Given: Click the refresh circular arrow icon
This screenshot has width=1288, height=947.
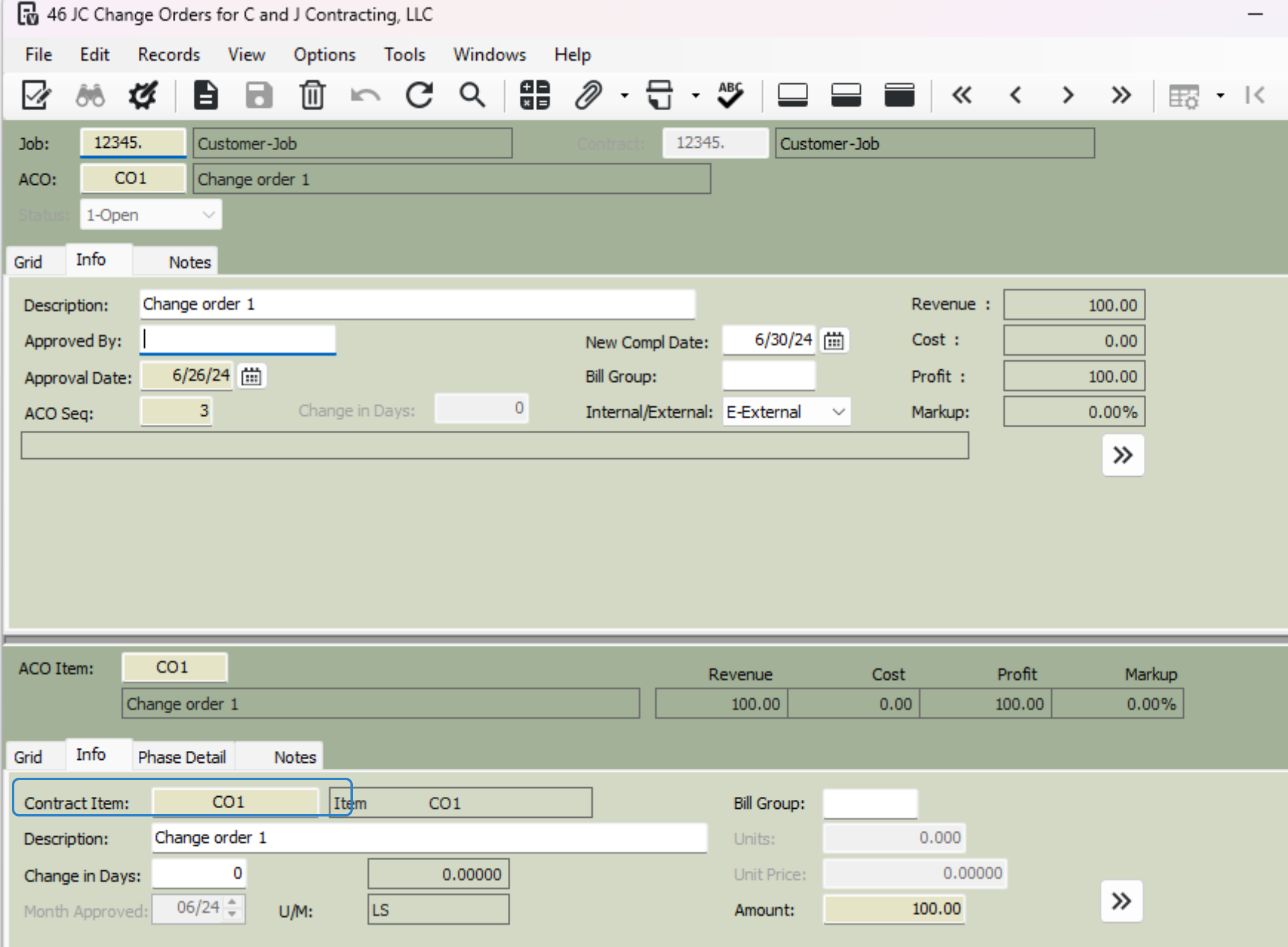Looking at the screenshot, I should 420,95.
